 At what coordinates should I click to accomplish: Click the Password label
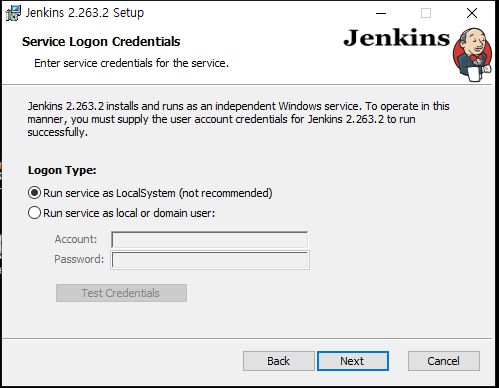pos(79,259)
